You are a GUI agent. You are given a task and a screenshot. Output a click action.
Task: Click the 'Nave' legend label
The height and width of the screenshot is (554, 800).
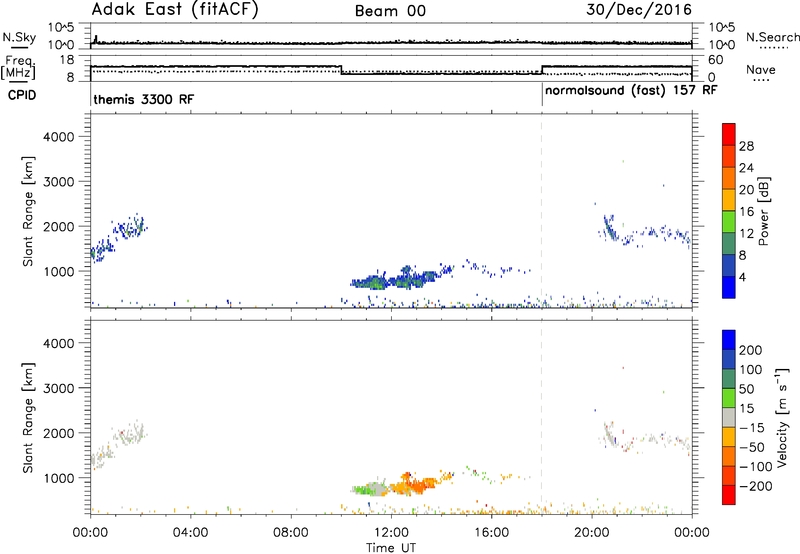[761, 70]
